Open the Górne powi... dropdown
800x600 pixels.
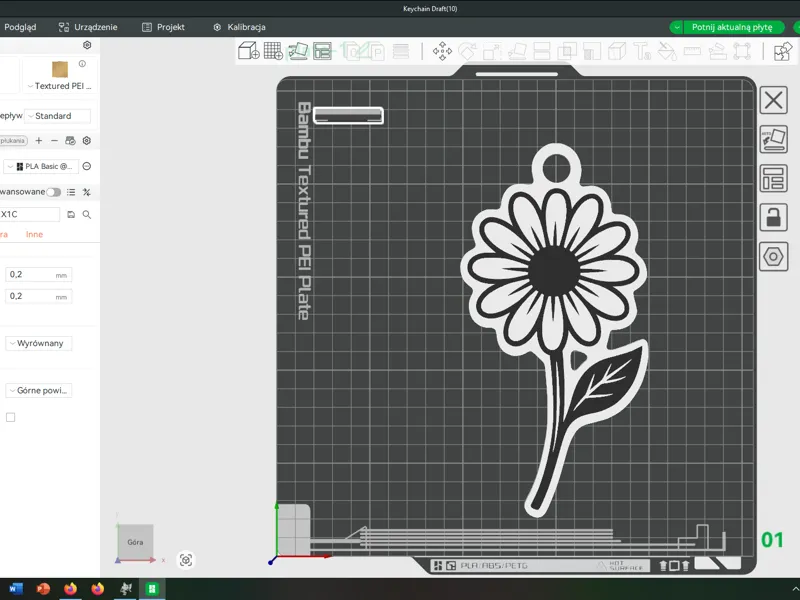pos(38,390)
